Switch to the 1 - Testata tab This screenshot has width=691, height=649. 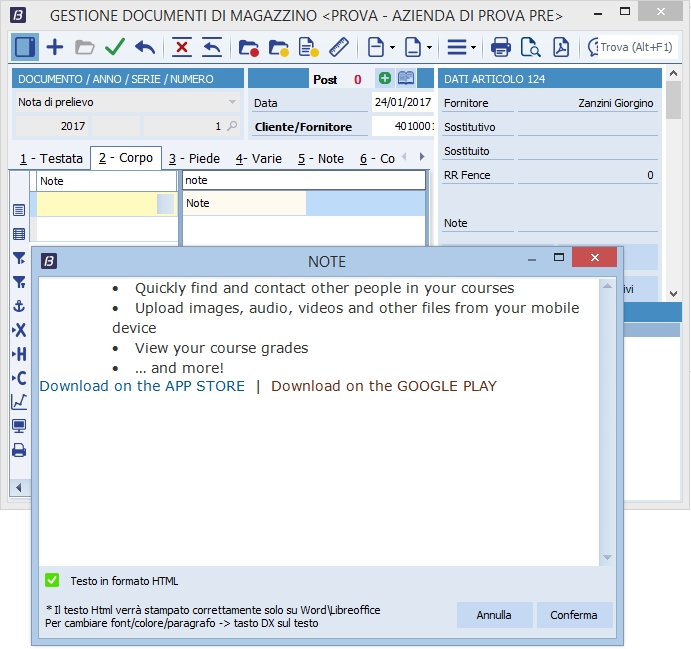[x=50, y=158]
